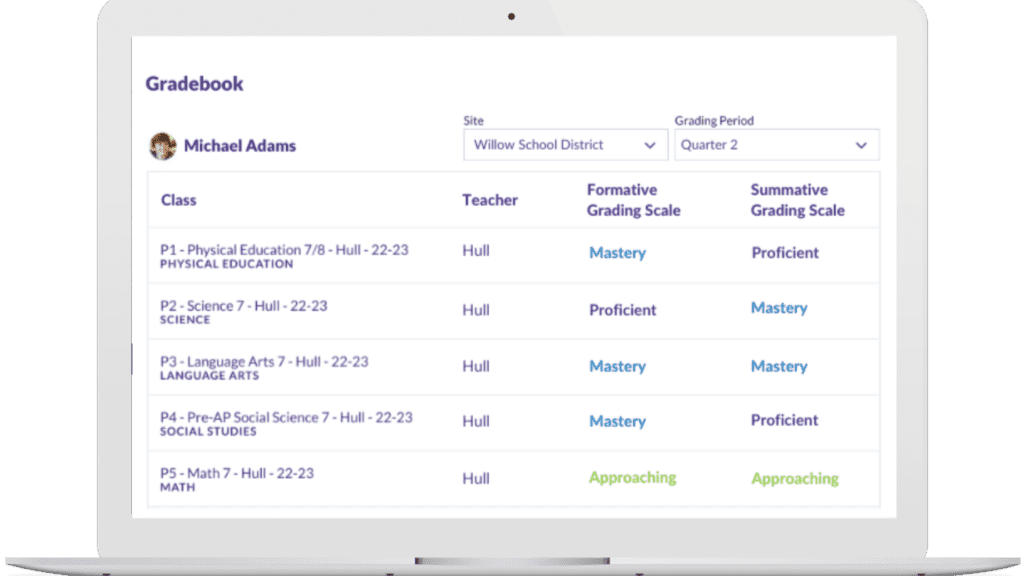Click Michael Adams profile avatar
The width and height of the screenshot is (1024, 576).
pyautogui.click(x=163, y=146)
